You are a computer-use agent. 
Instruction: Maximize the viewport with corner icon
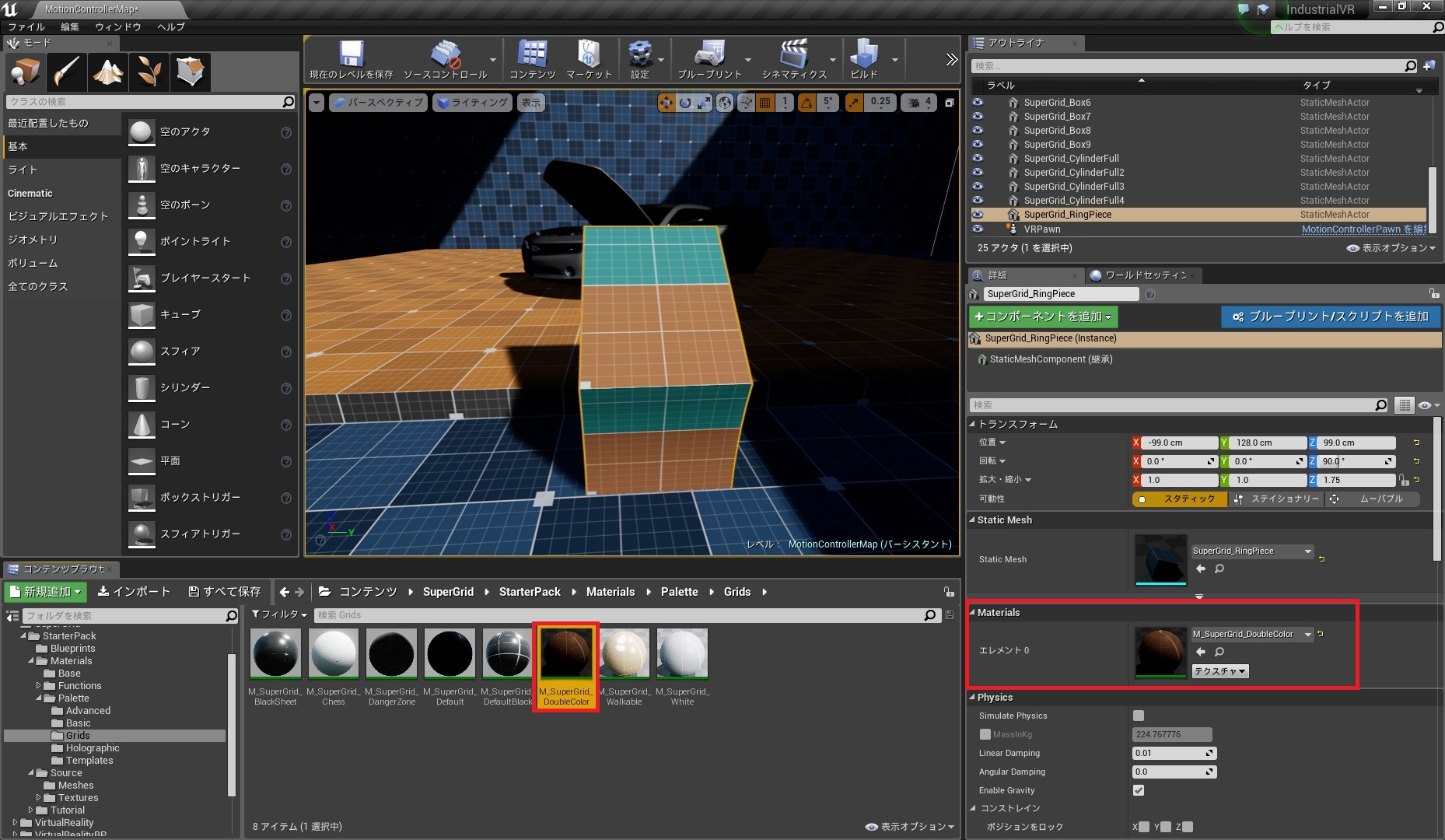[x=949, y=103]
